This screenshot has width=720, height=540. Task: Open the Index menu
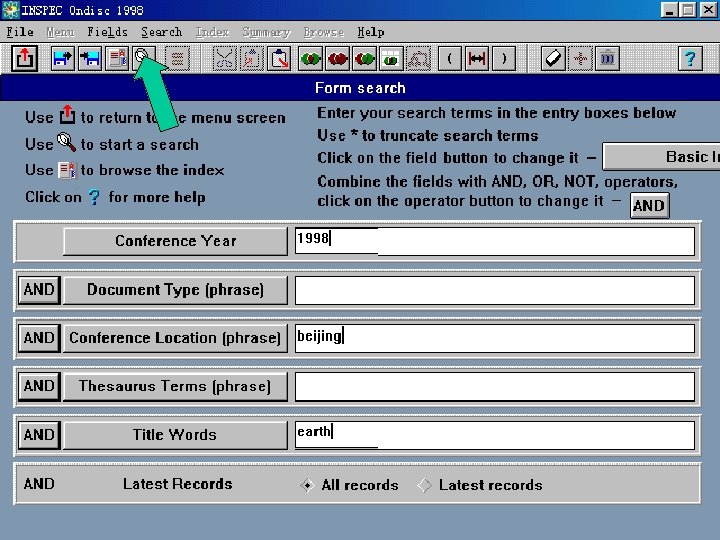(x=212, y=32)
